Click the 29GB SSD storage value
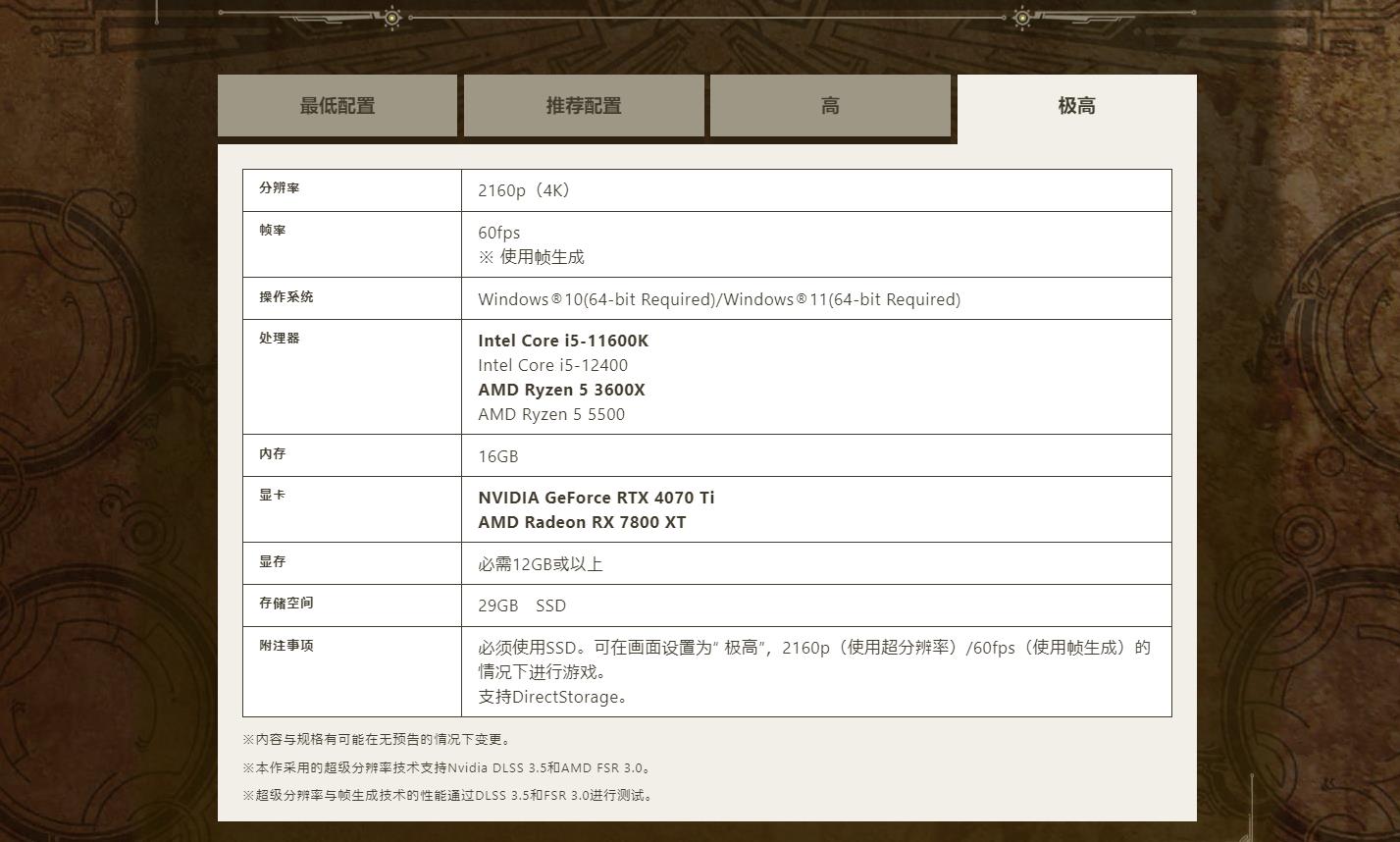The height and width of the screenshot is (842, 1400). click(522, 605)
